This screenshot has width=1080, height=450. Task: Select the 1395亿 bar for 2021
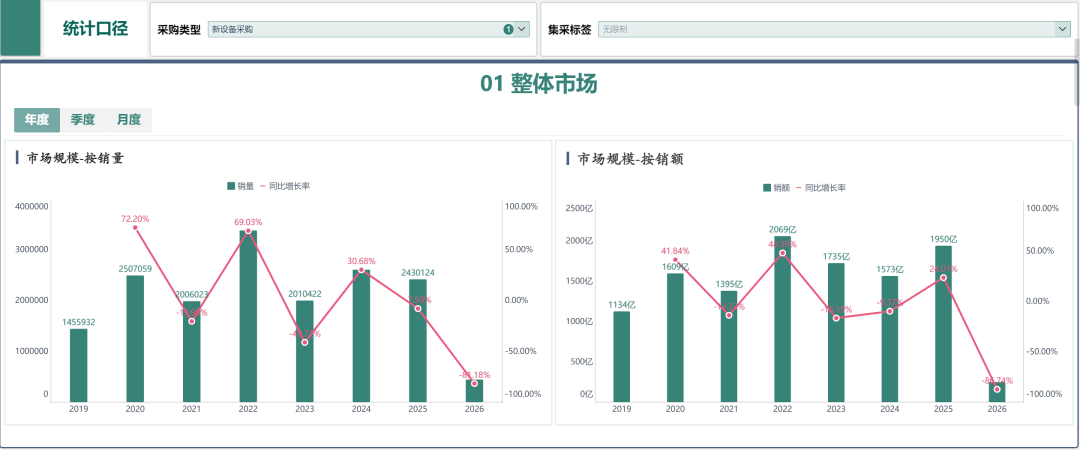(x=729, y=346)
